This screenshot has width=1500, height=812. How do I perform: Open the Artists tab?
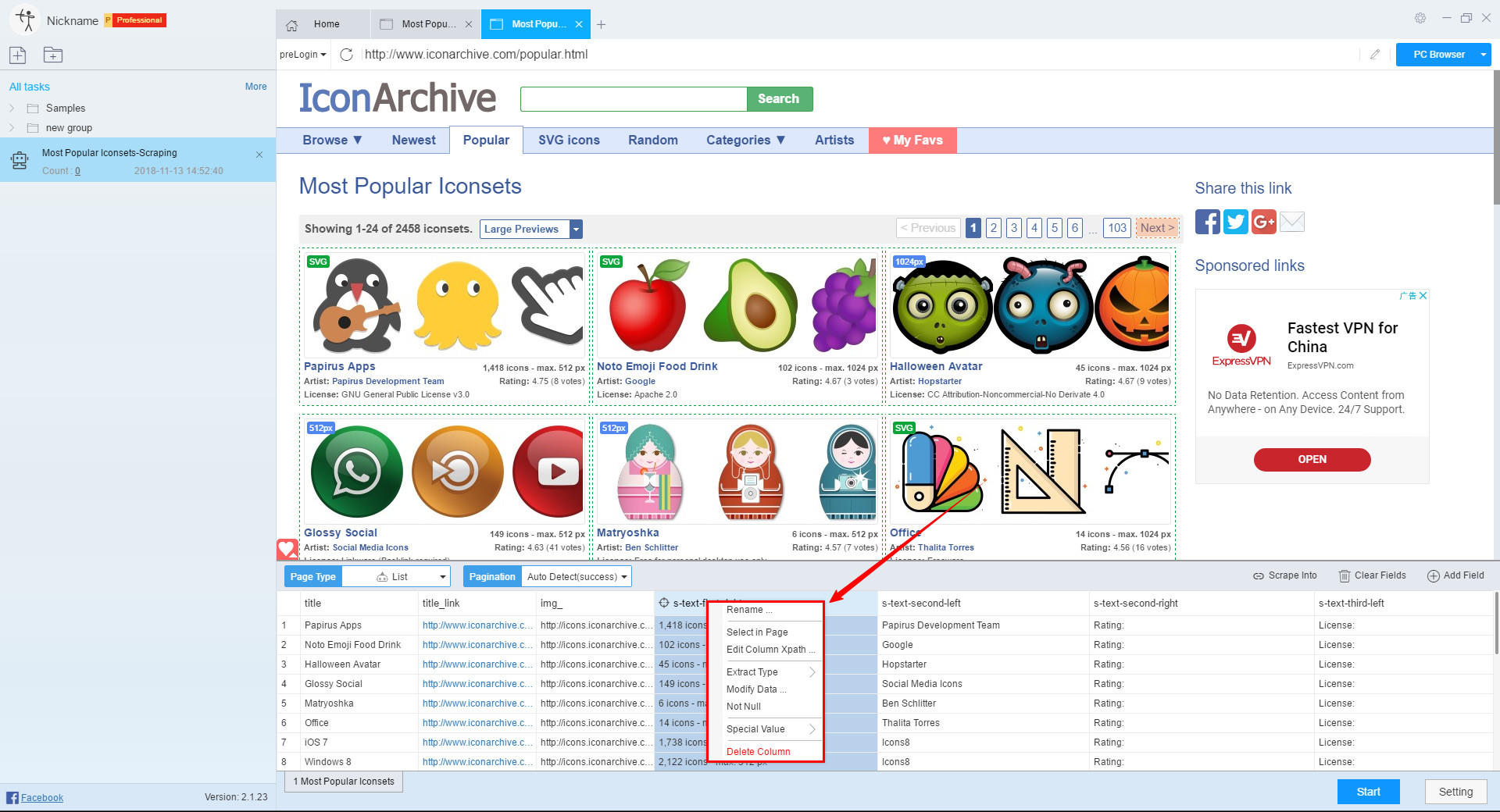point(834,140)
